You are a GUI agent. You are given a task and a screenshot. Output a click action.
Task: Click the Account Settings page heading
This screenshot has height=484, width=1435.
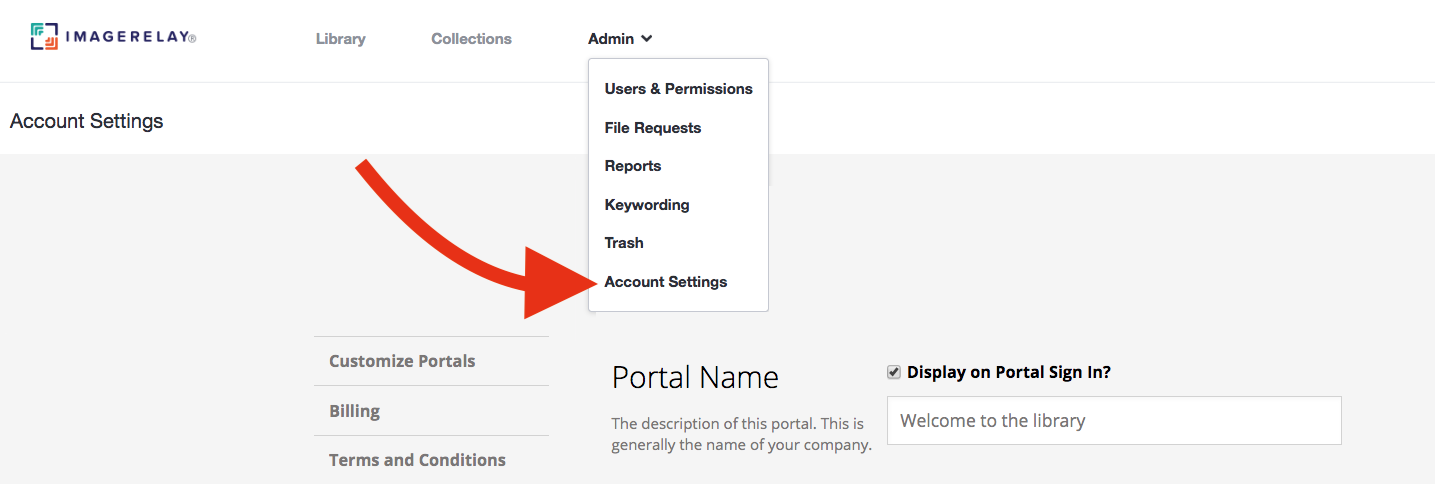click(86, 121)
